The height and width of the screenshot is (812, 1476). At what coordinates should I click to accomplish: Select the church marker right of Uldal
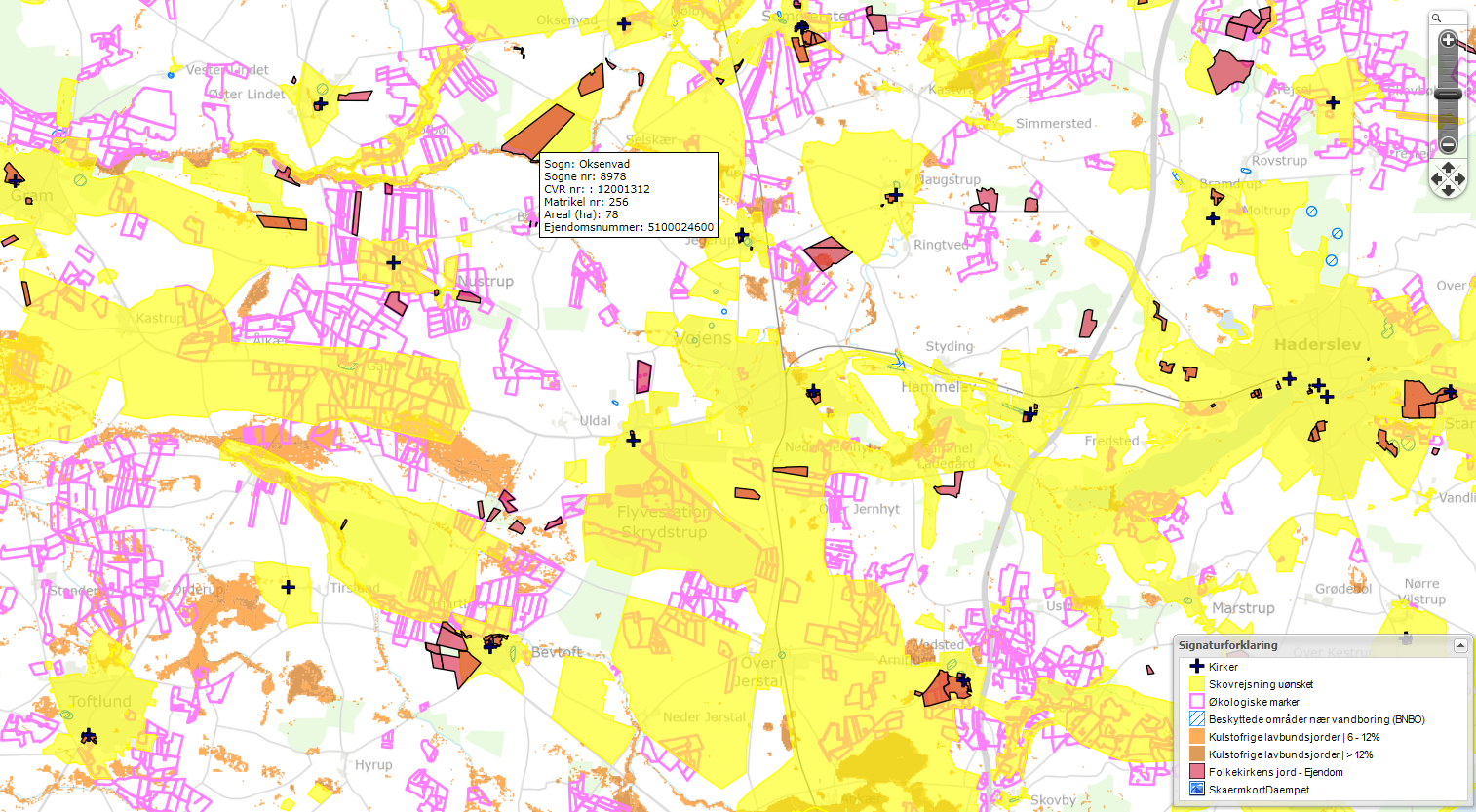633,441
